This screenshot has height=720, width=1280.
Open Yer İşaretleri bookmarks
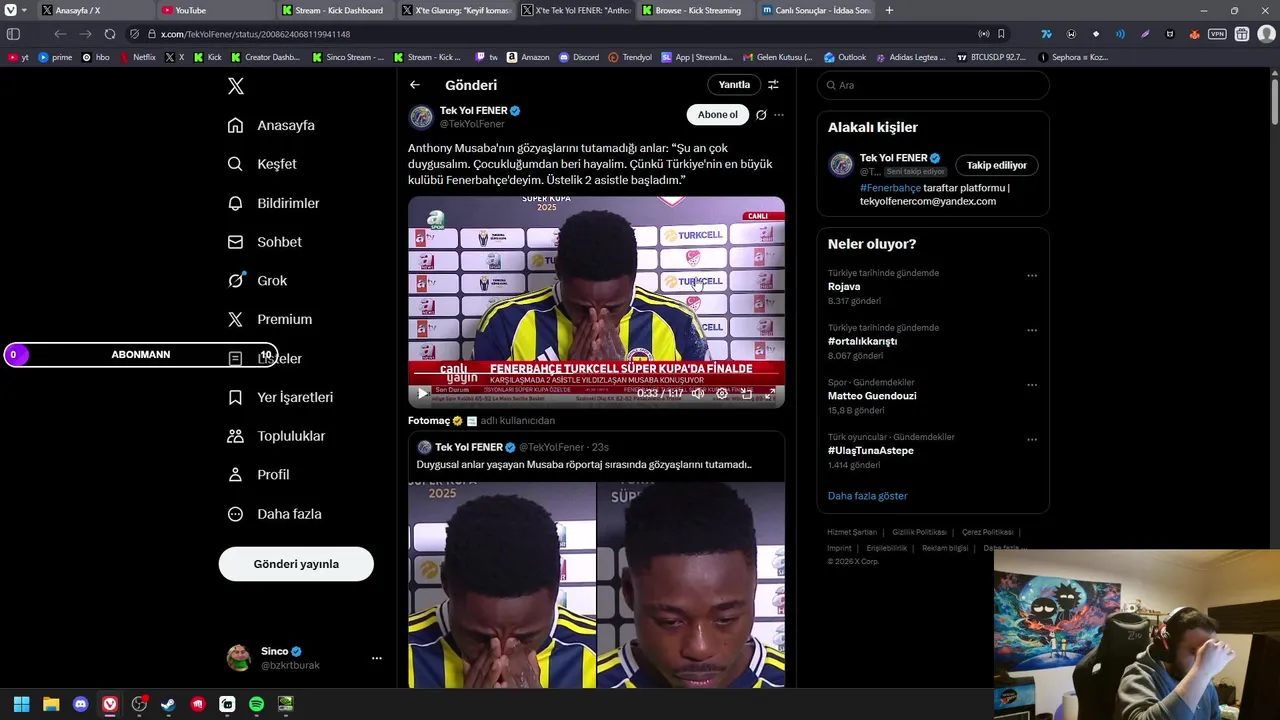click(x=280, y=397)
